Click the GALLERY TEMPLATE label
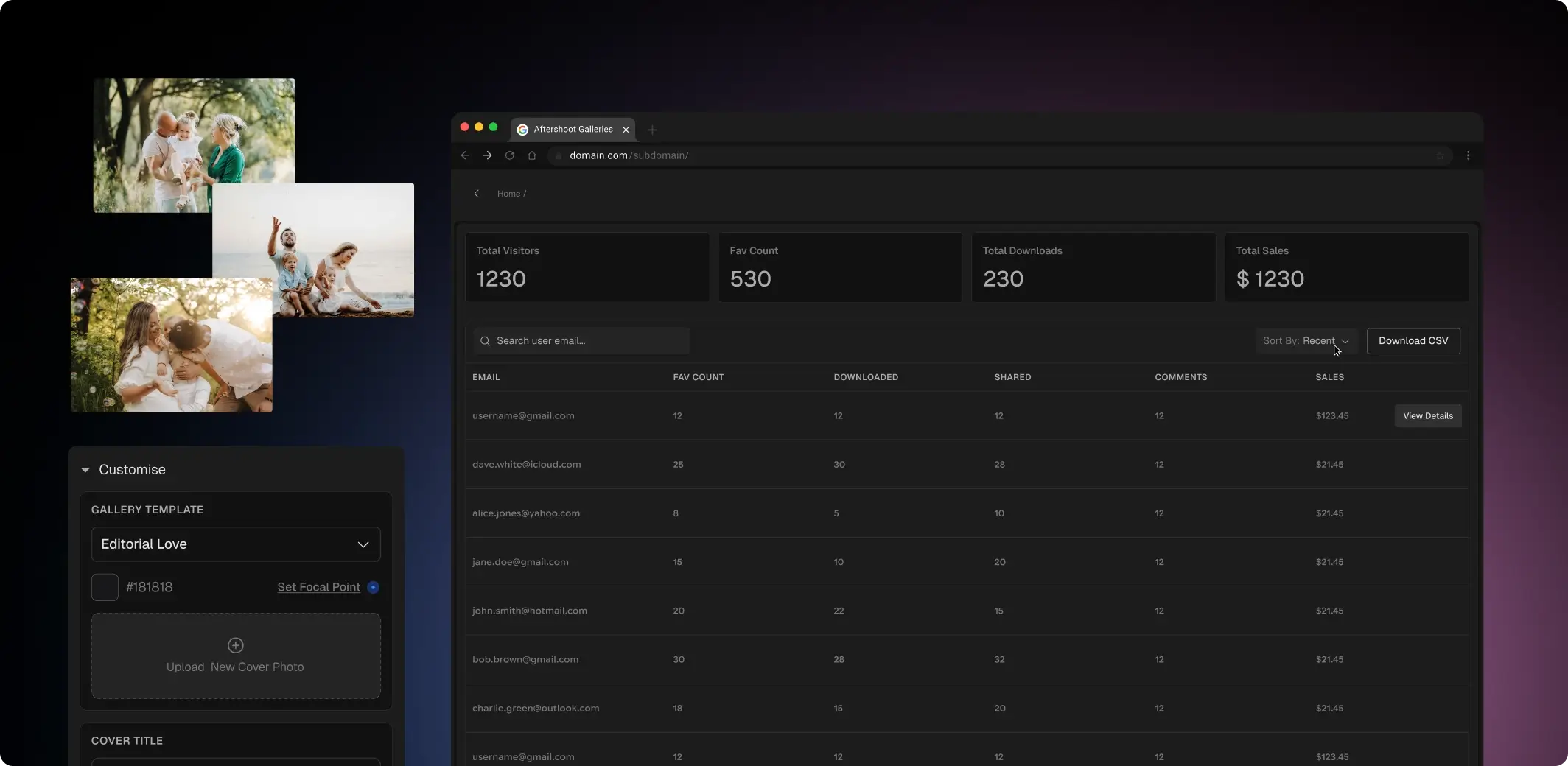This screenshot has width=1568, height=766. click(147, 510)
